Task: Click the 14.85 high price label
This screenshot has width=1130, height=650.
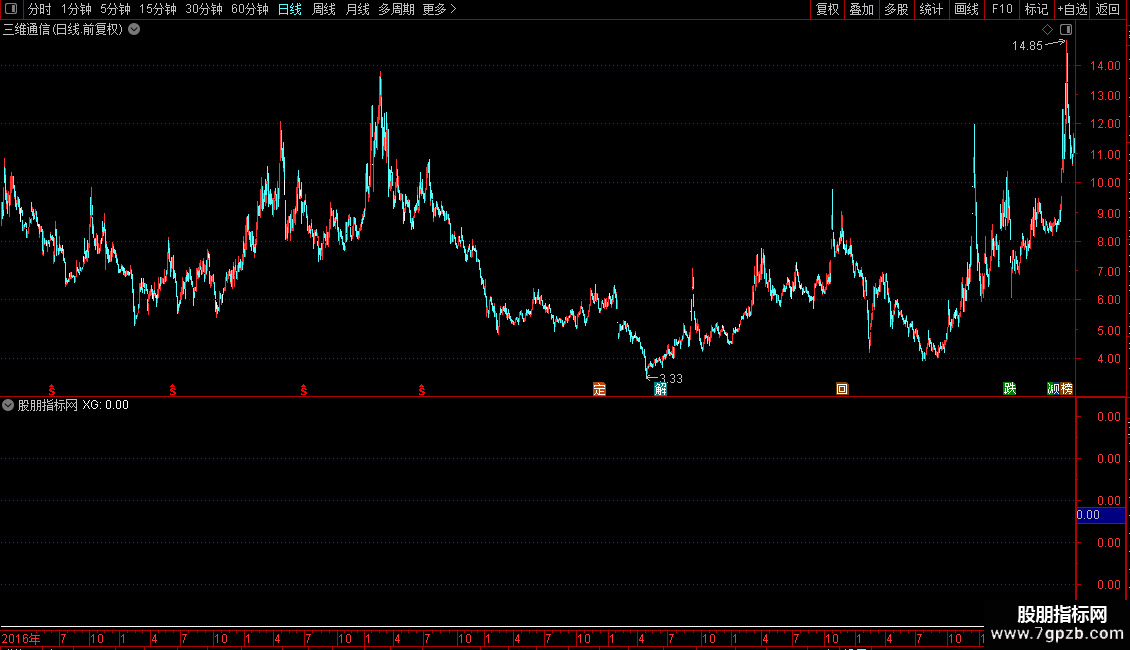Action: click(1027, 45)
